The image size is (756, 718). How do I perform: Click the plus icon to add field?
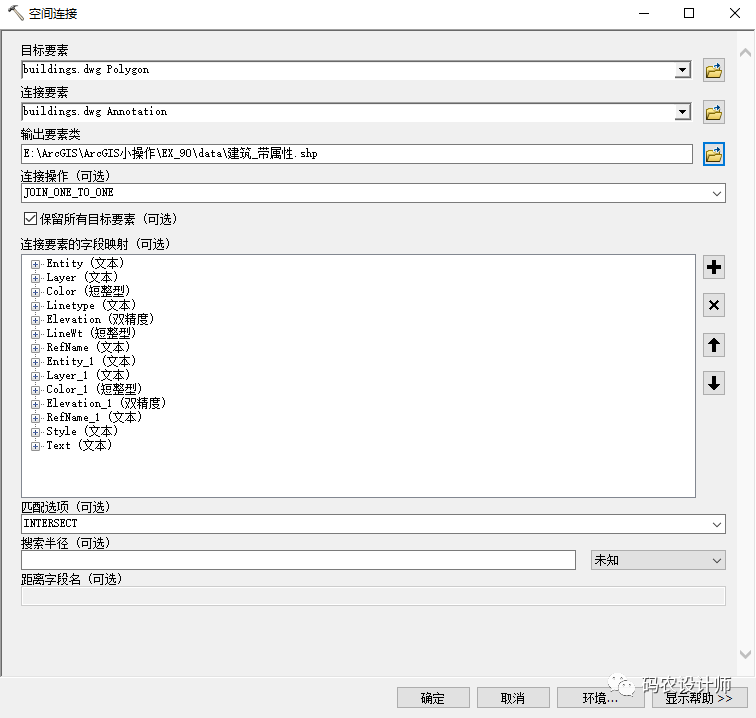pos(714,267)
